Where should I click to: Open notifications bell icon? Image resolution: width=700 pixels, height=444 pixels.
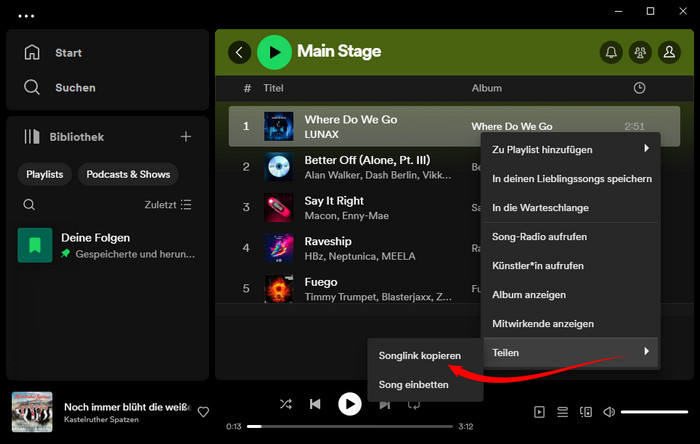tap(611, 52)
